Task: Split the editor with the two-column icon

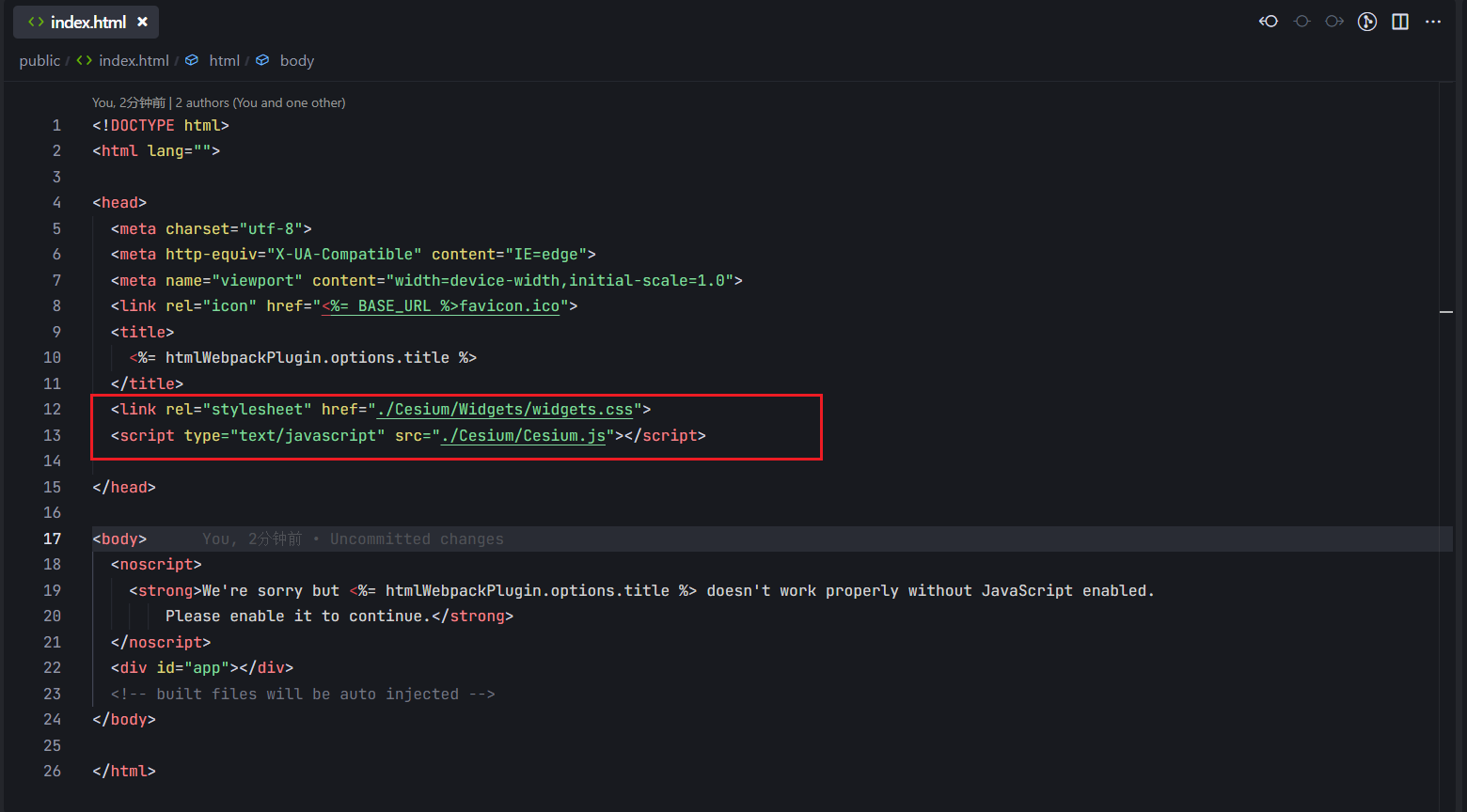Action: pyautogui.click(x=1400, y=22)
